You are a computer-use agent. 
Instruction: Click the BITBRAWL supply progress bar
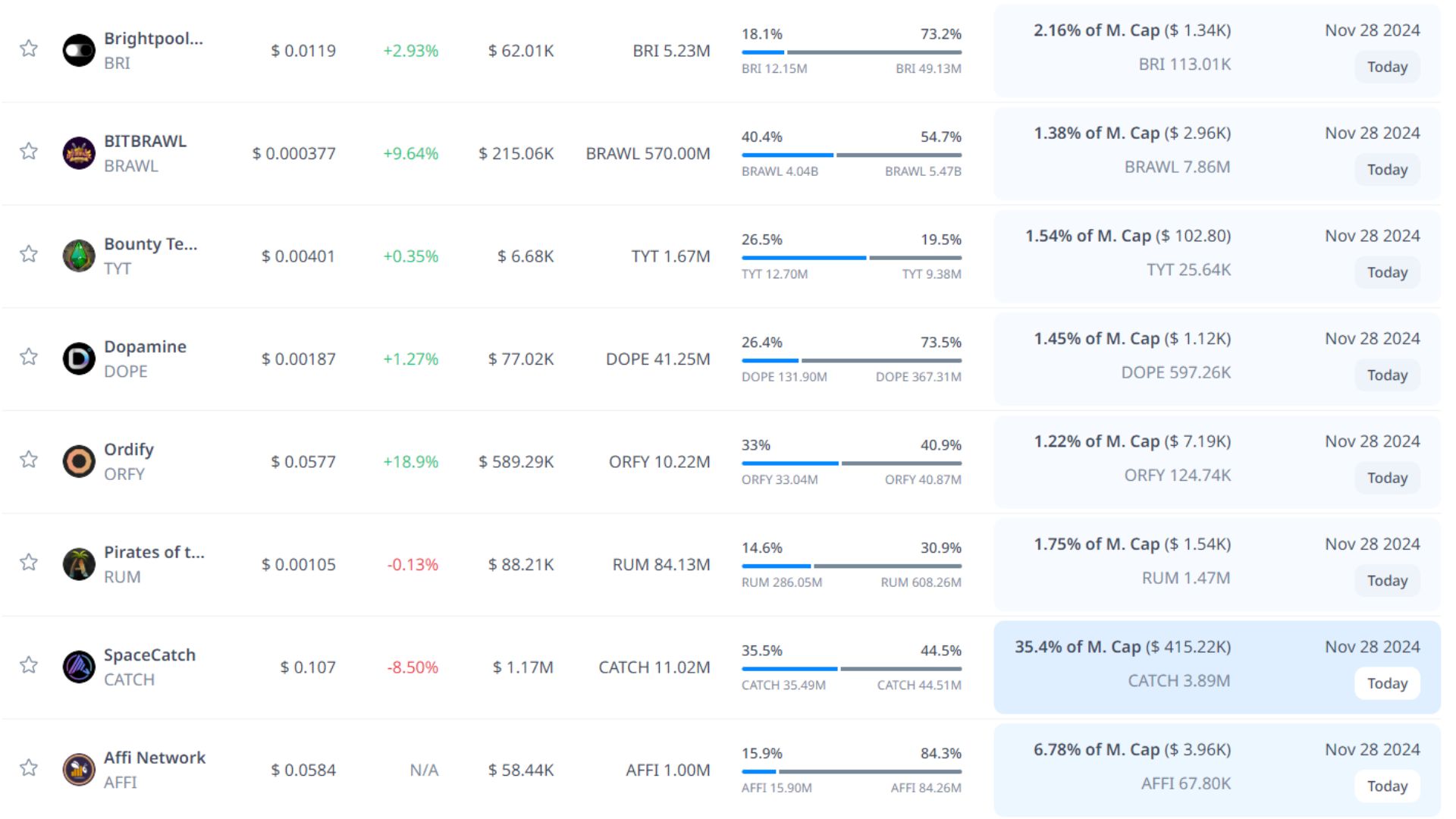pos(851,155)
